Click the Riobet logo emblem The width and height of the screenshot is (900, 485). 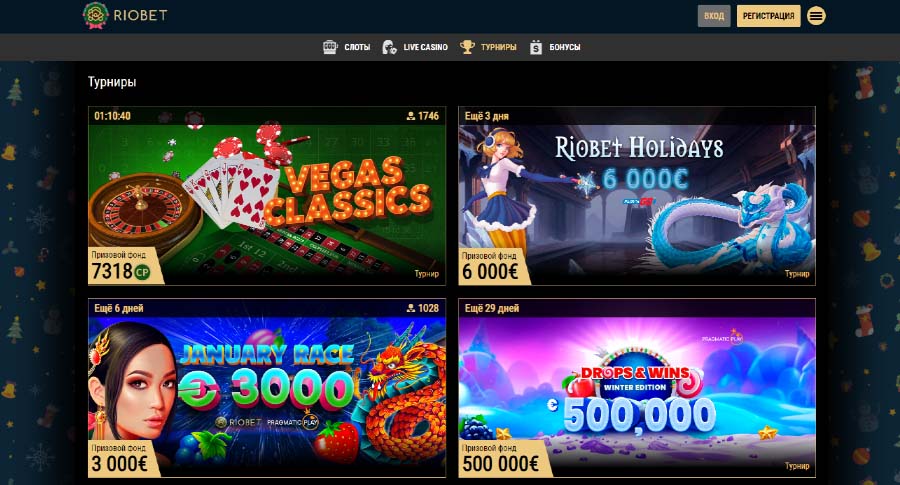click(x=95, y=15)
